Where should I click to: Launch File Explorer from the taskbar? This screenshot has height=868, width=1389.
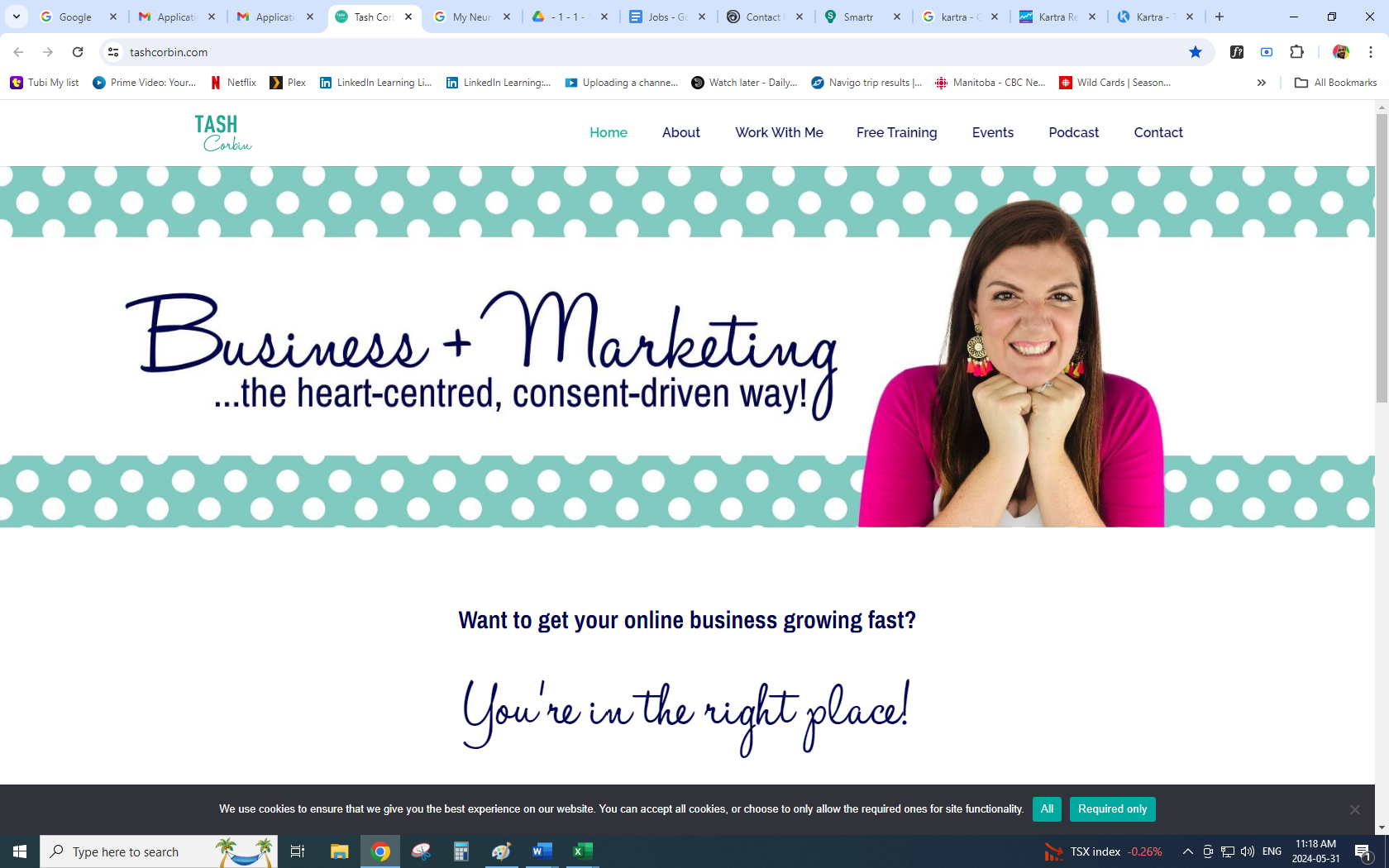click(x=339, y=851)
